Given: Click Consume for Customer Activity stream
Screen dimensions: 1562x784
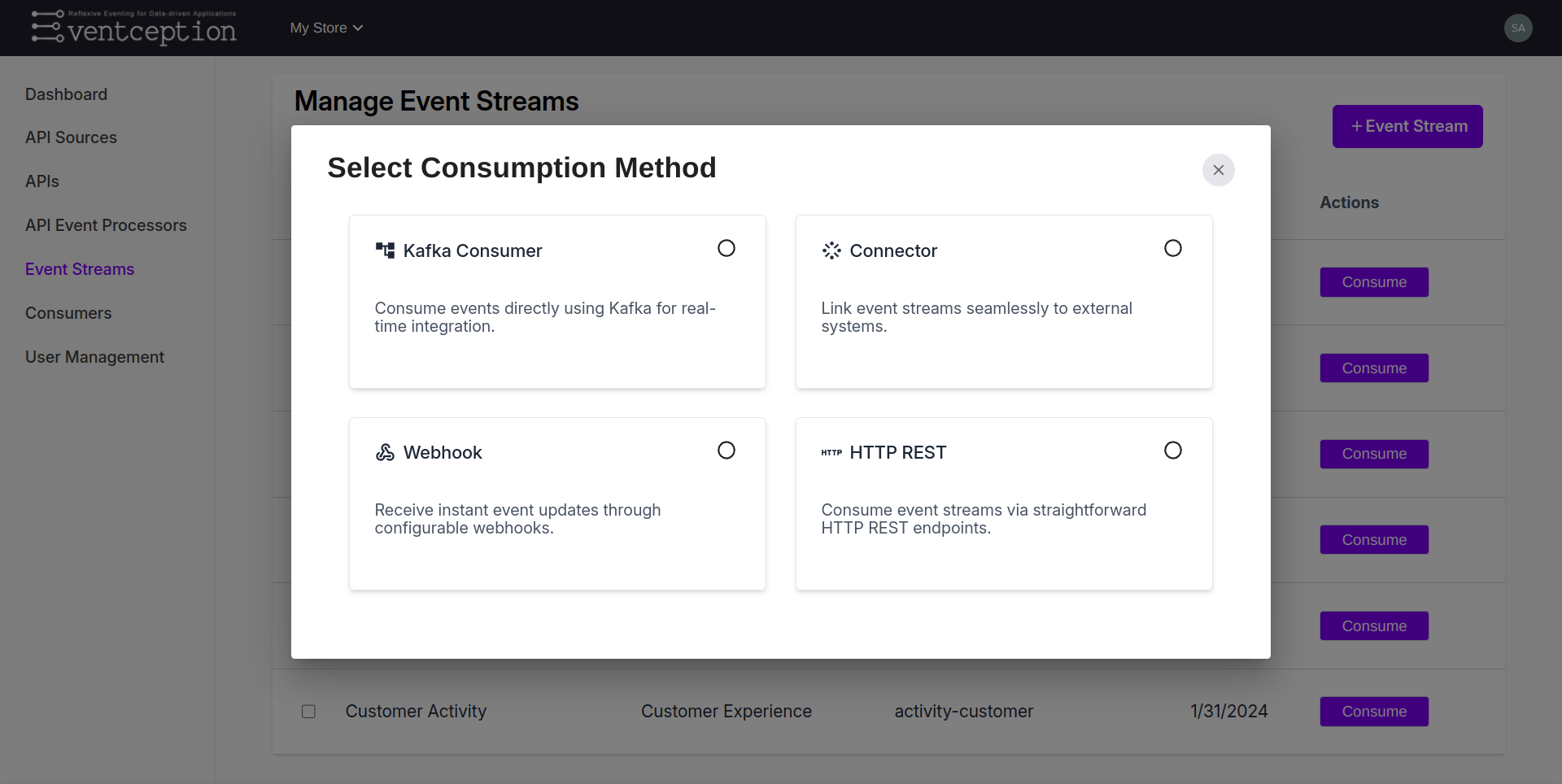Looking at the screenshot, I should coord(1374,712).
